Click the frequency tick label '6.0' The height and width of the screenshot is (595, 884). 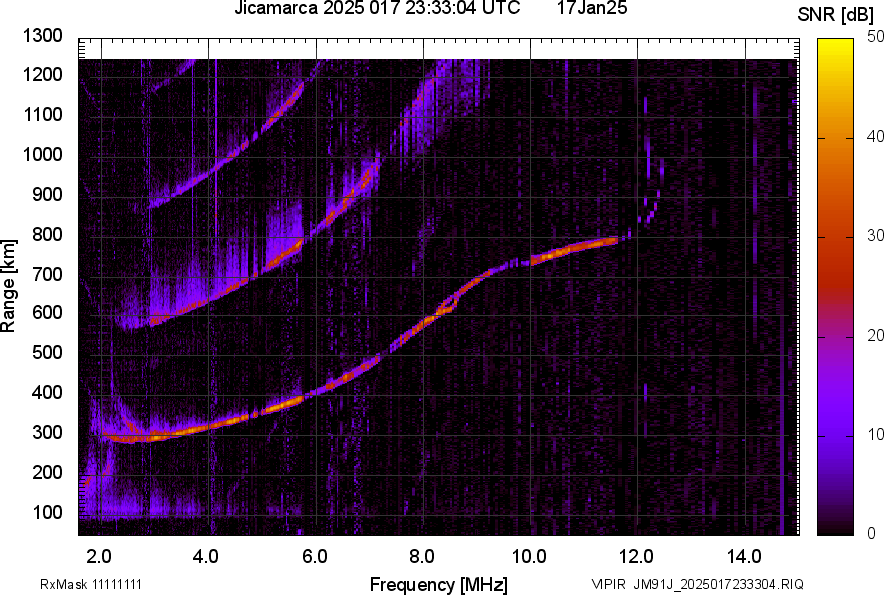click(314, 557)
